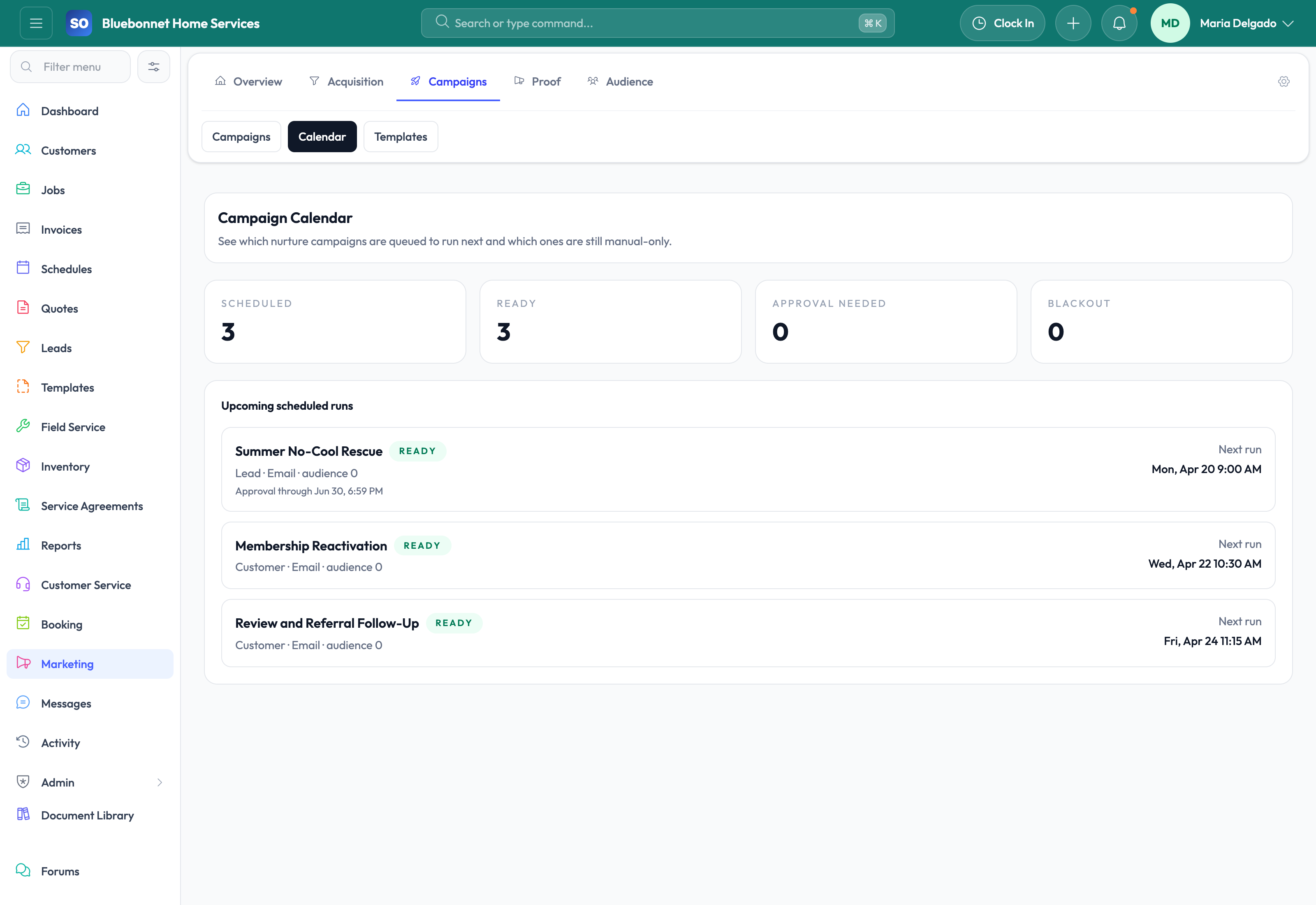Click the SO app logo
Image resolution: width=1316 pixels, height=905 pixels.
click(79, 23)
